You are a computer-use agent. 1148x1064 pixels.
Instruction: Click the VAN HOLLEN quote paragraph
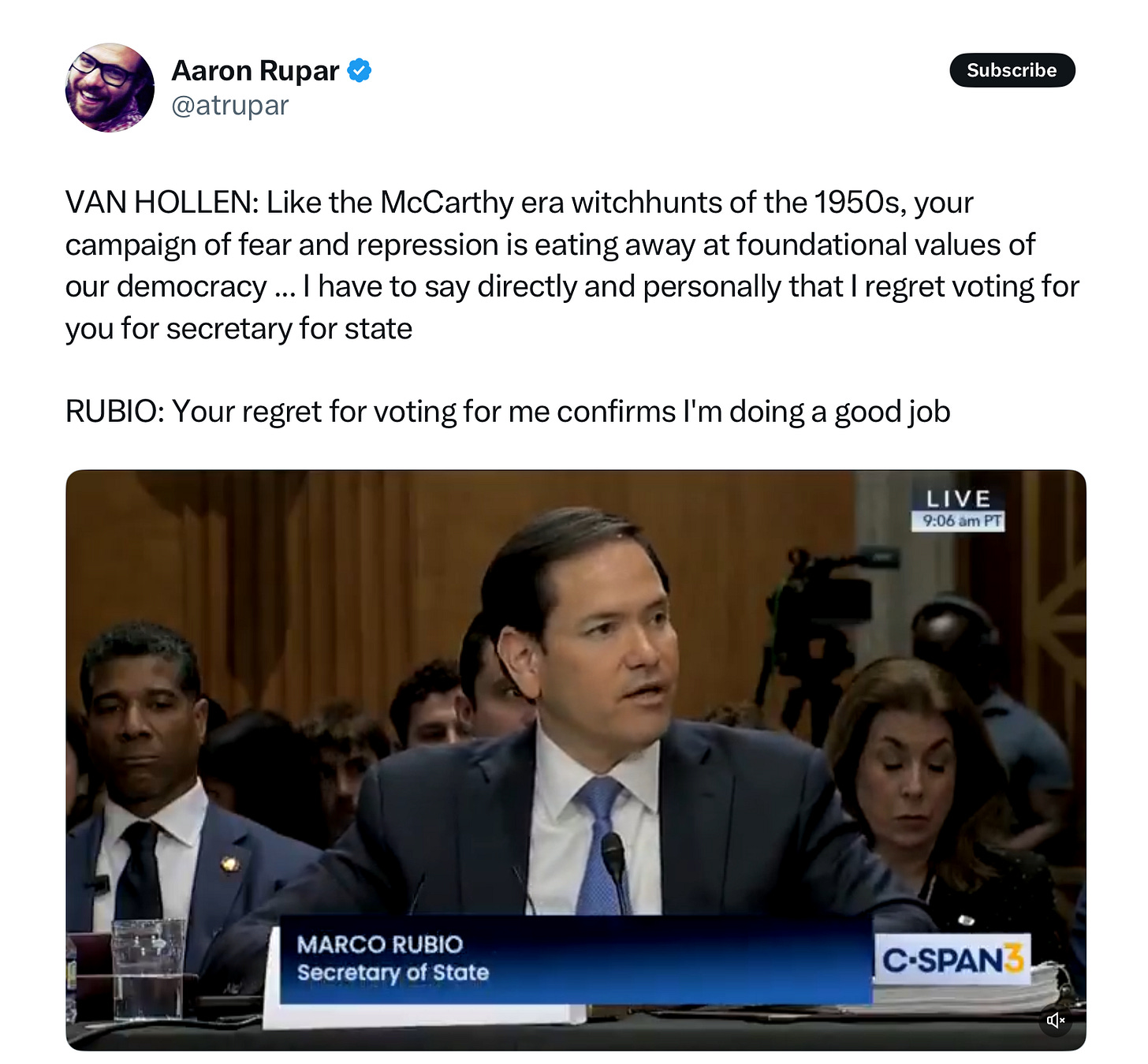coord(572,266)
